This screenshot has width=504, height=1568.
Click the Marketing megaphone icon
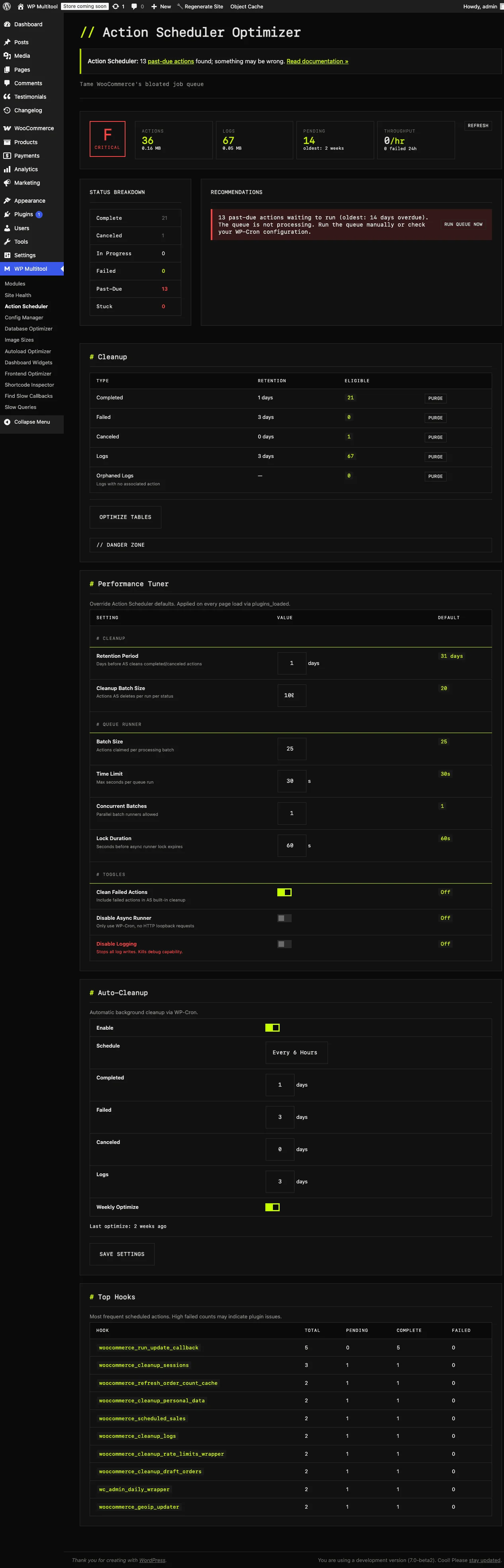(7, 183)
